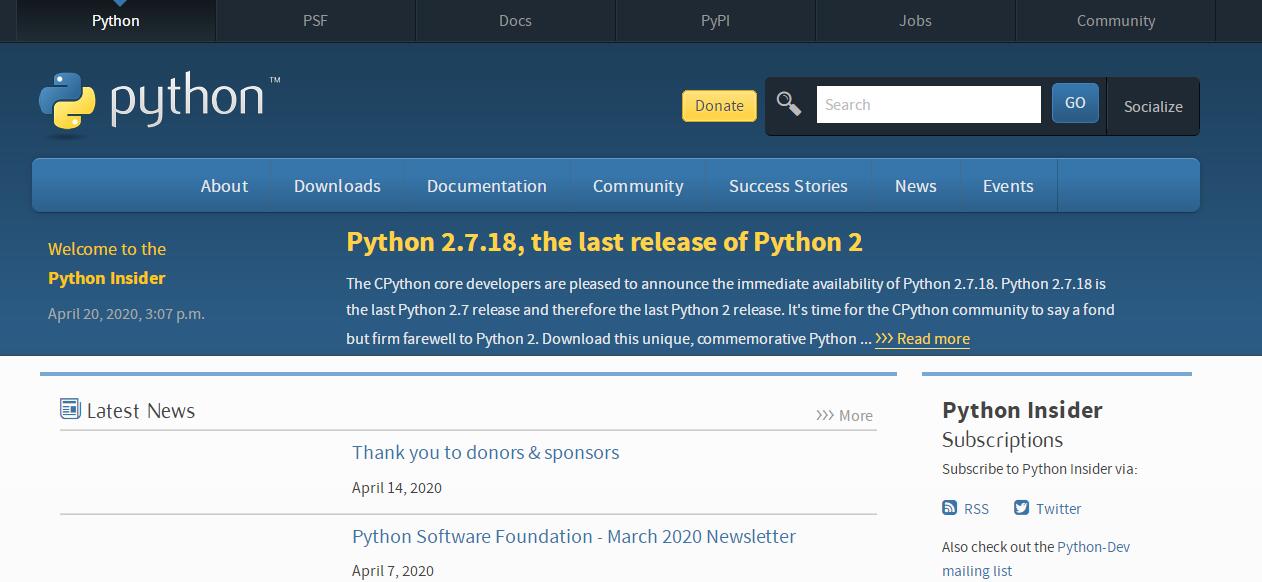Switch to the PSF tab
1262x582 pixels.
pyautogui.click(x=316, y=20)
